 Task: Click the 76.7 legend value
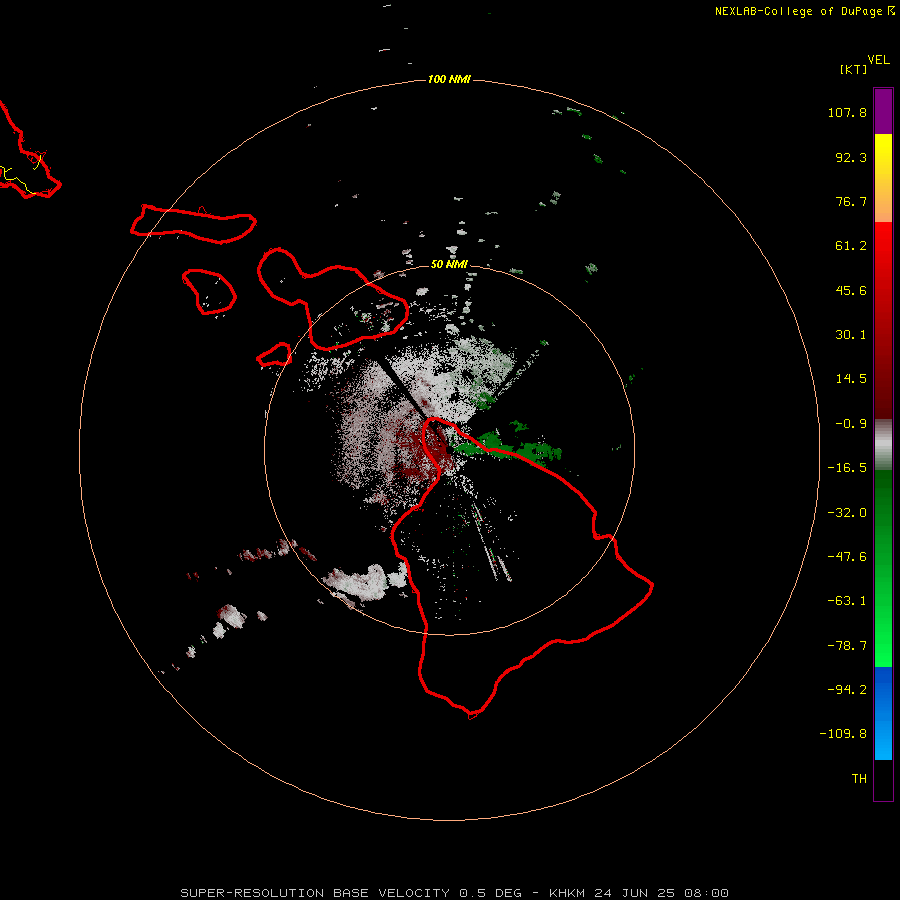point(851,201)
